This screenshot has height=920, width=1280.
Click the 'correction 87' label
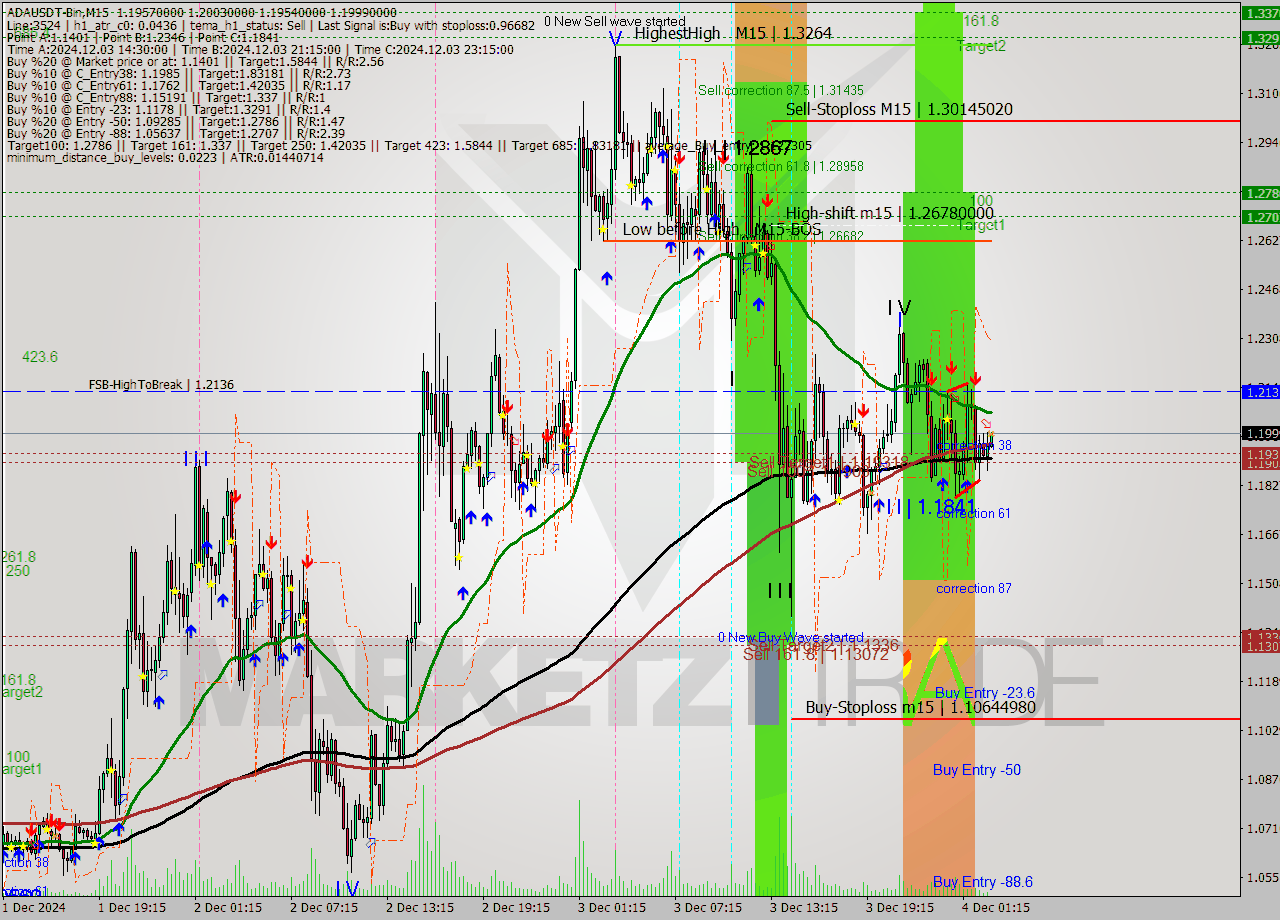pyautogui.click(x=974, y=588)
